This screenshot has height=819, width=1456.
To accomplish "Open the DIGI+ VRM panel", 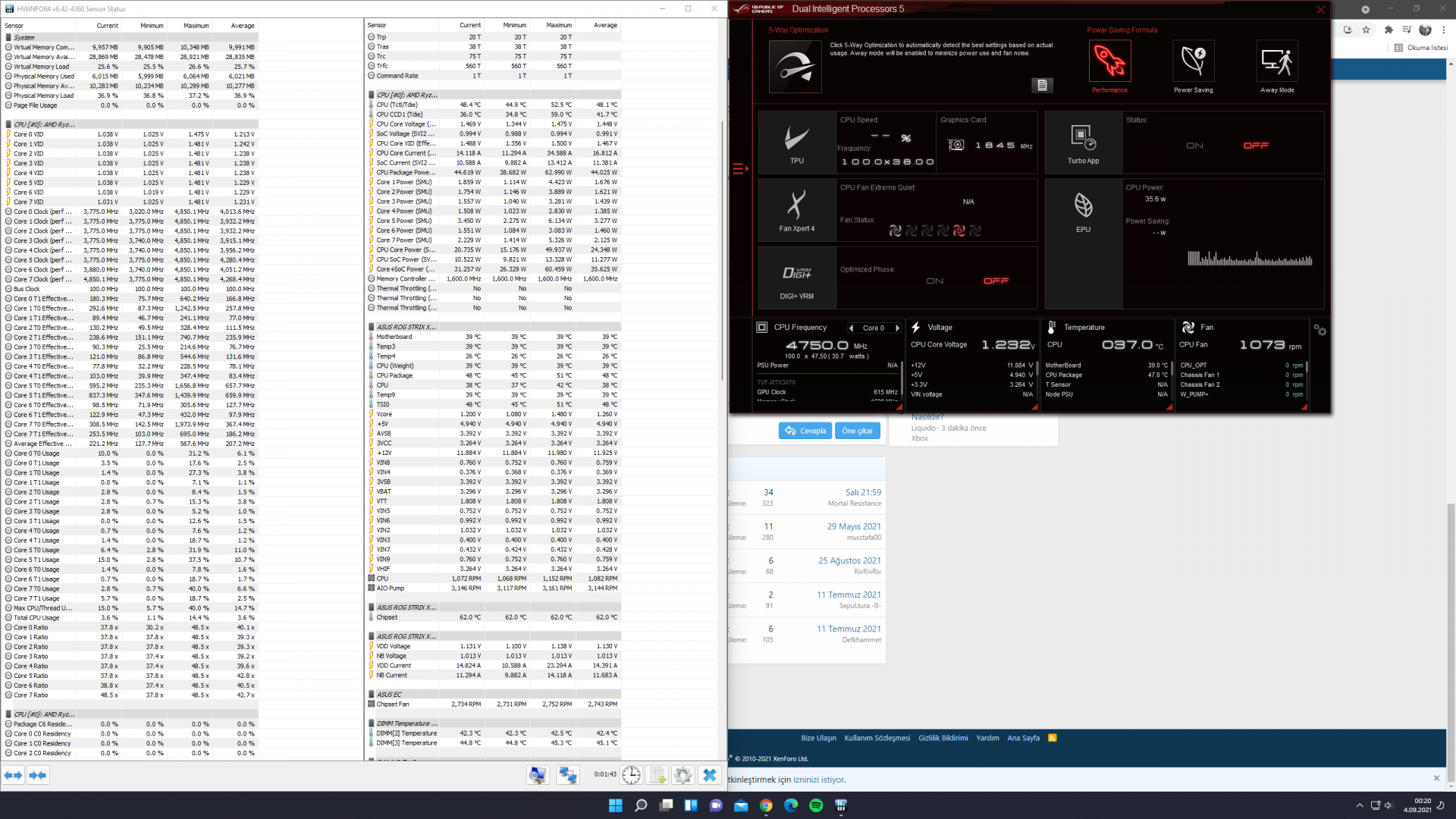I will click(x=797, y=278).
